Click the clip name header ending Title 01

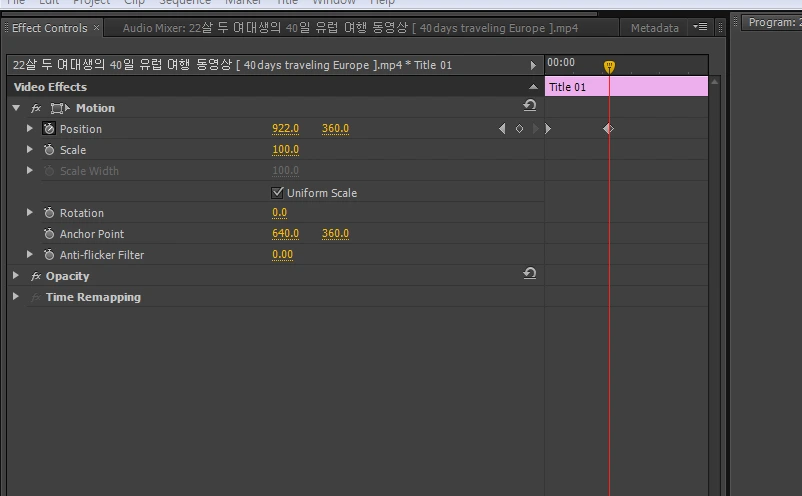pos(232,65)
